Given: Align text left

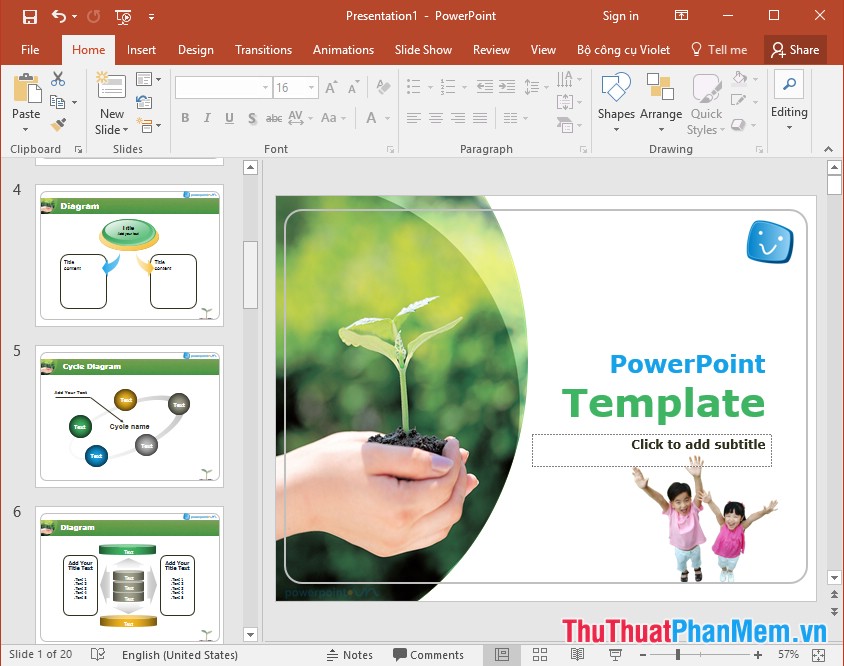Looking at the screenshot, I should (413, 117).
